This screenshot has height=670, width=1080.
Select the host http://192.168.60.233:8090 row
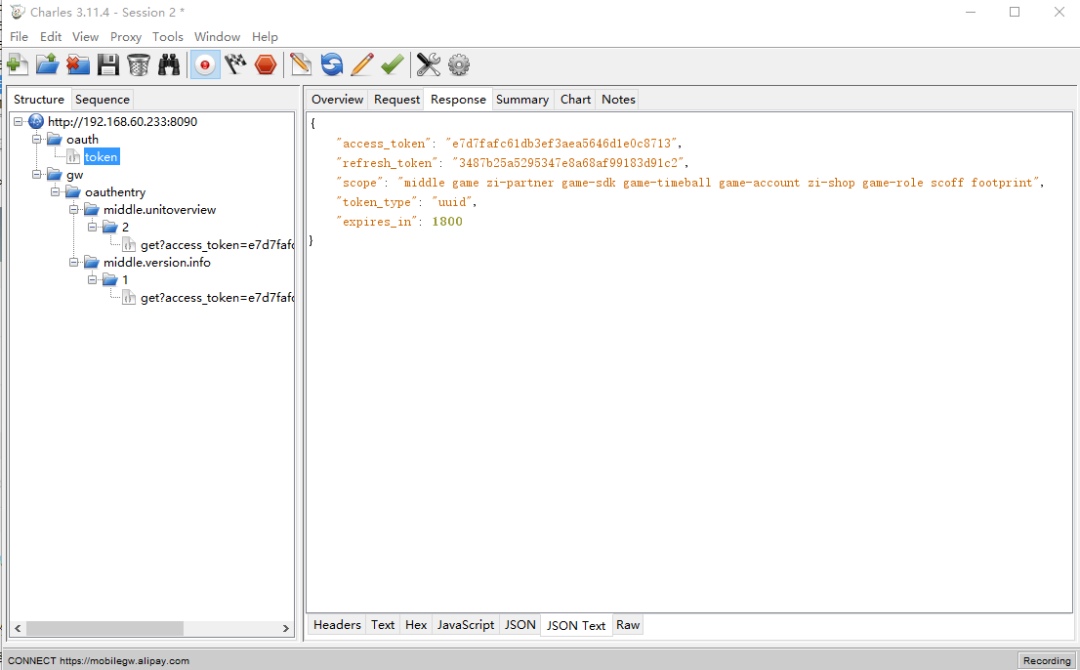click(122, 122)
